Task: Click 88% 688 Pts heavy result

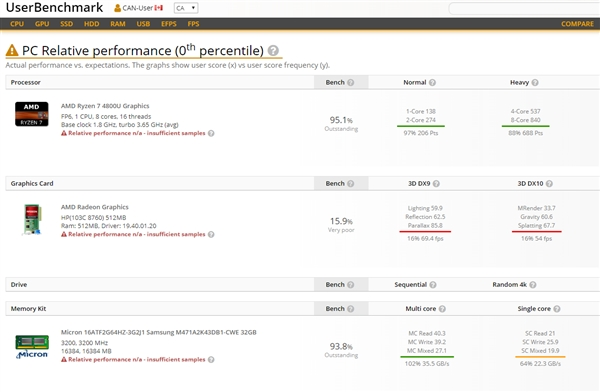Action: [525, 133]
